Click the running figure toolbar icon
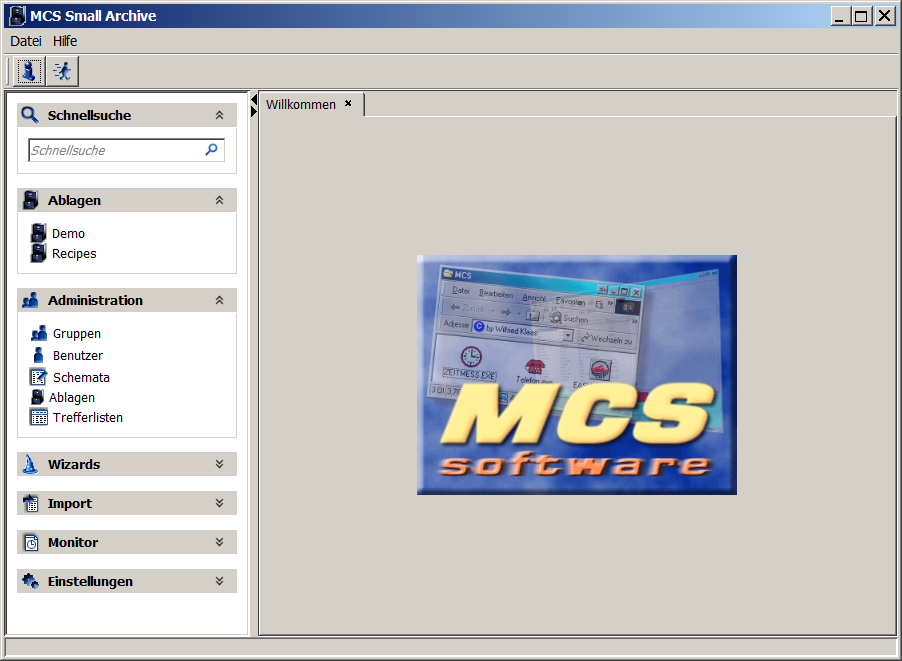The height and width of the screenshot is (661, 902). click(63, 71)
